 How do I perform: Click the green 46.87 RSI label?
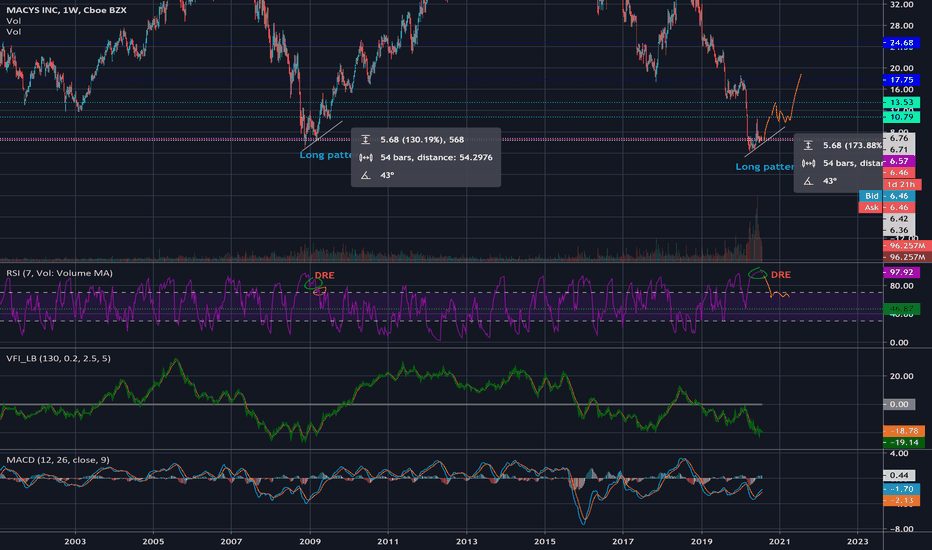[x=901, y=309]
